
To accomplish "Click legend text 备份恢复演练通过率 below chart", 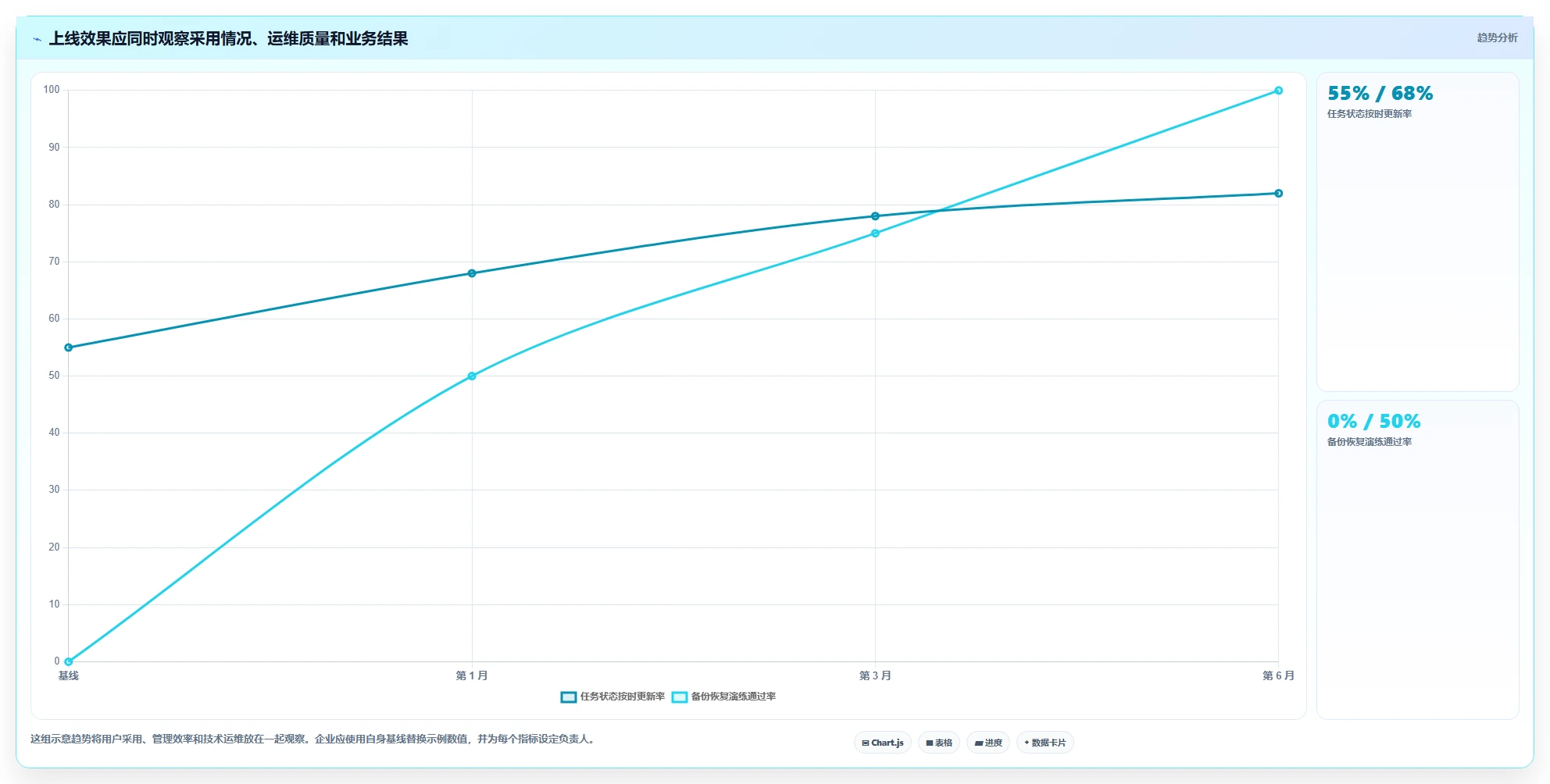I will point(734,697).
